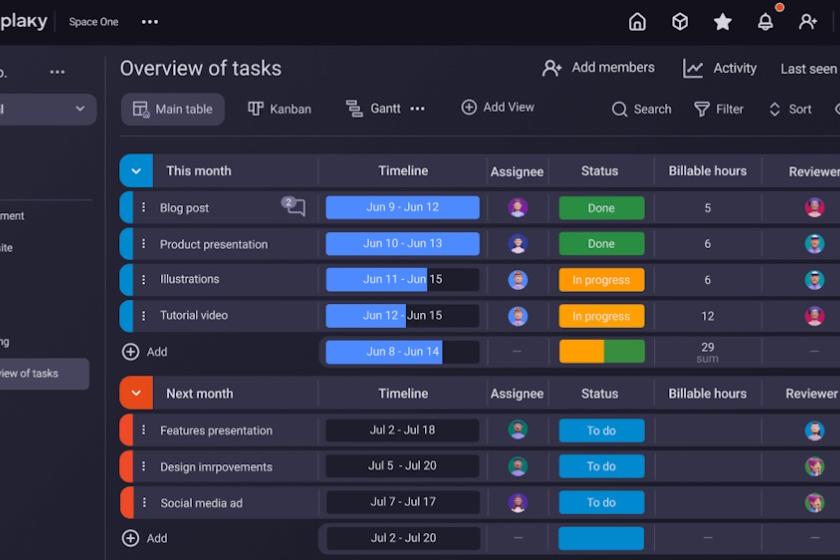Open the Filter options
The image size is (840, 560).
pos(718,109)
